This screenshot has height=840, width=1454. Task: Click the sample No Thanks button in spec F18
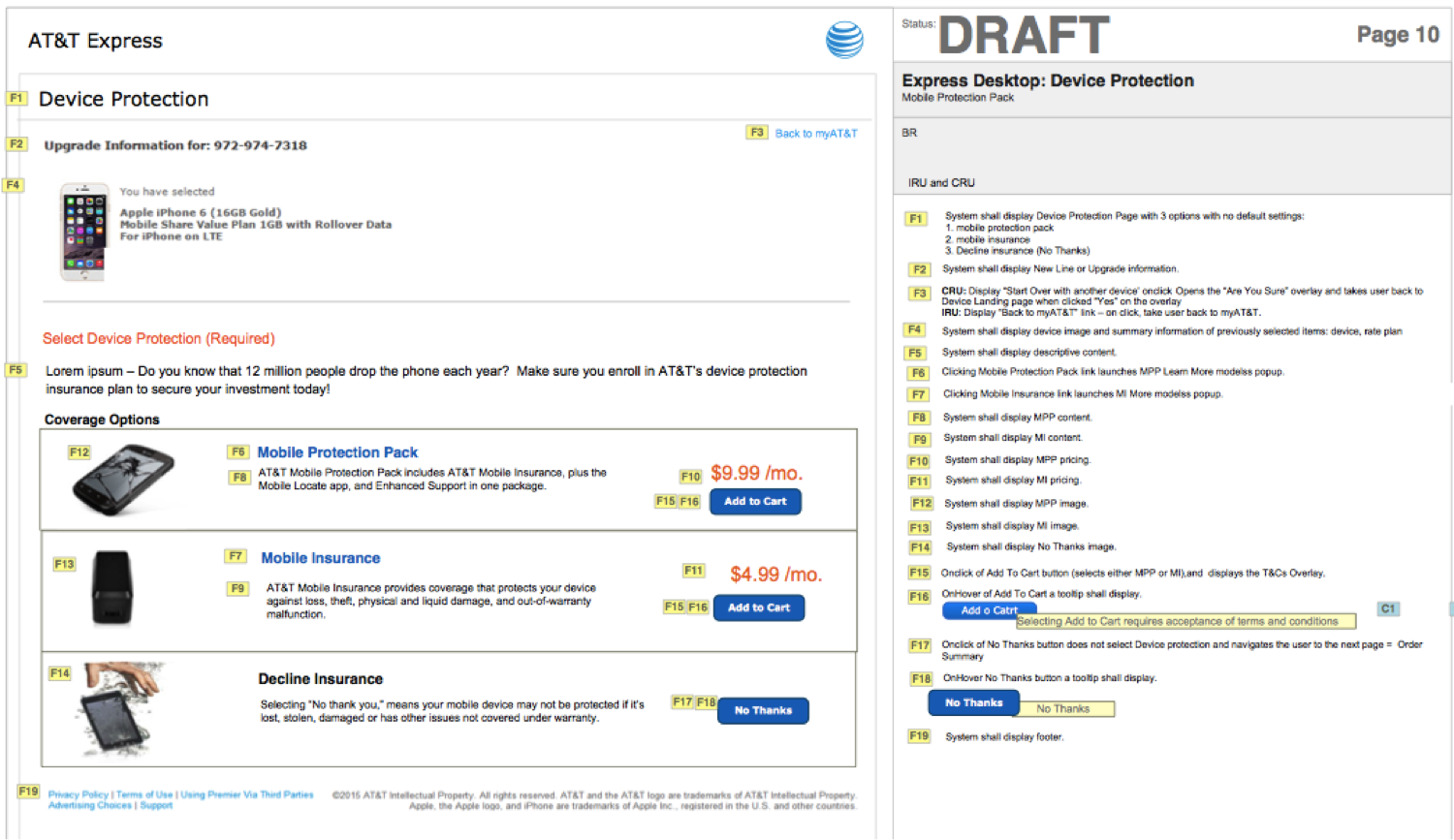(974, 702)
